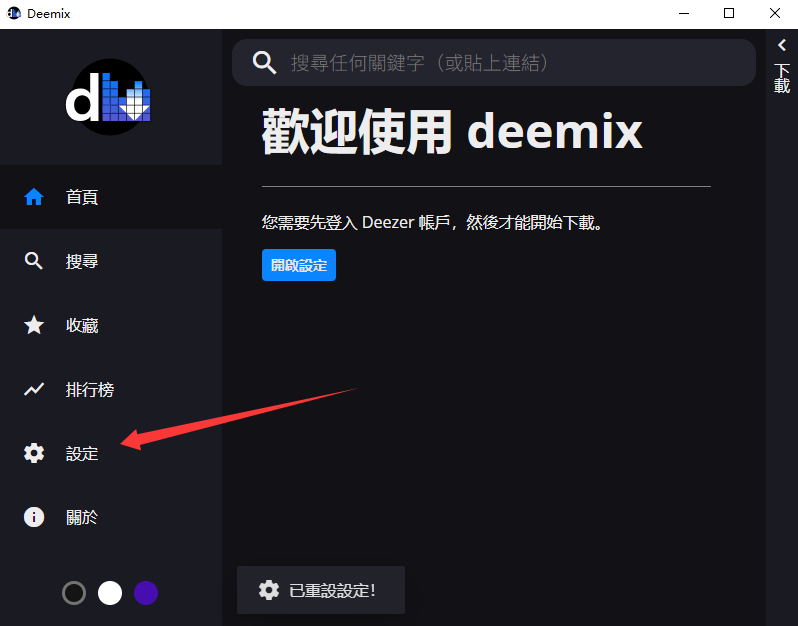
Task: Dismiss the 已重設設定! notification toast
Action: tap(321, 590)
